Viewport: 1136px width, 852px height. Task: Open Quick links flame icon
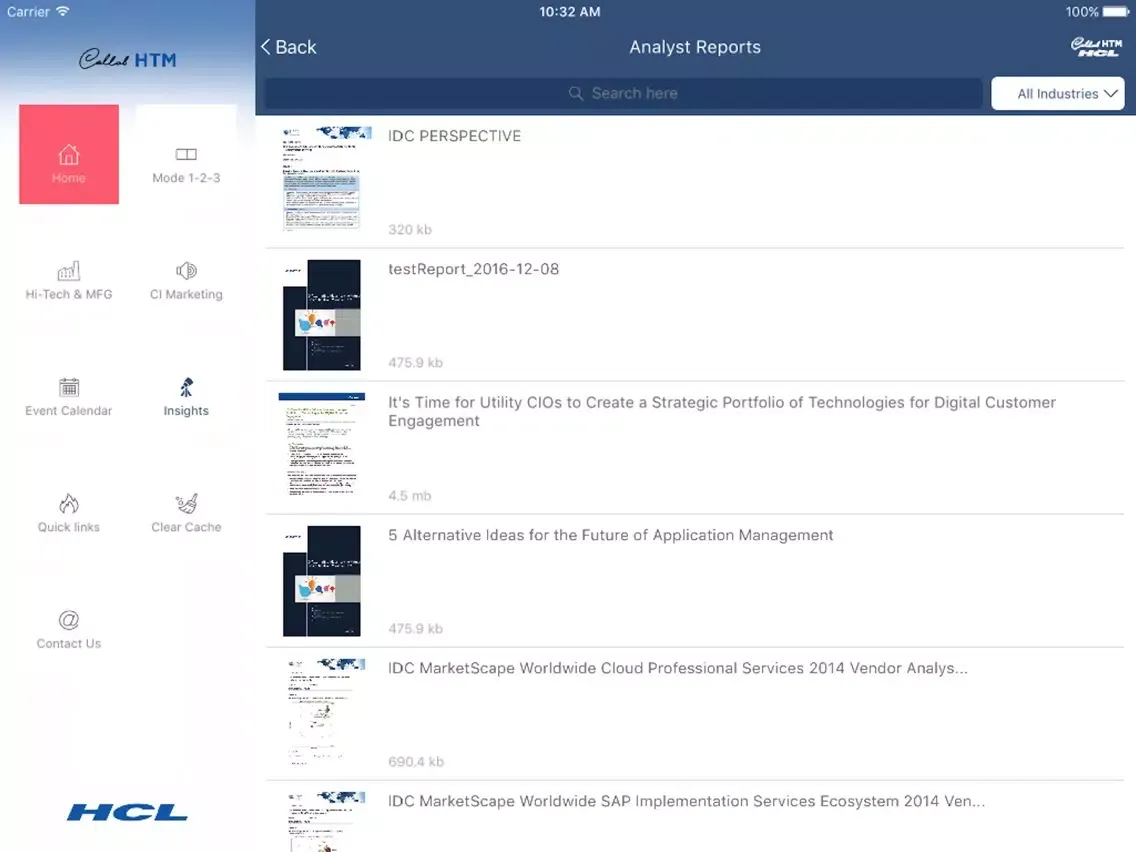click(69, 504)
